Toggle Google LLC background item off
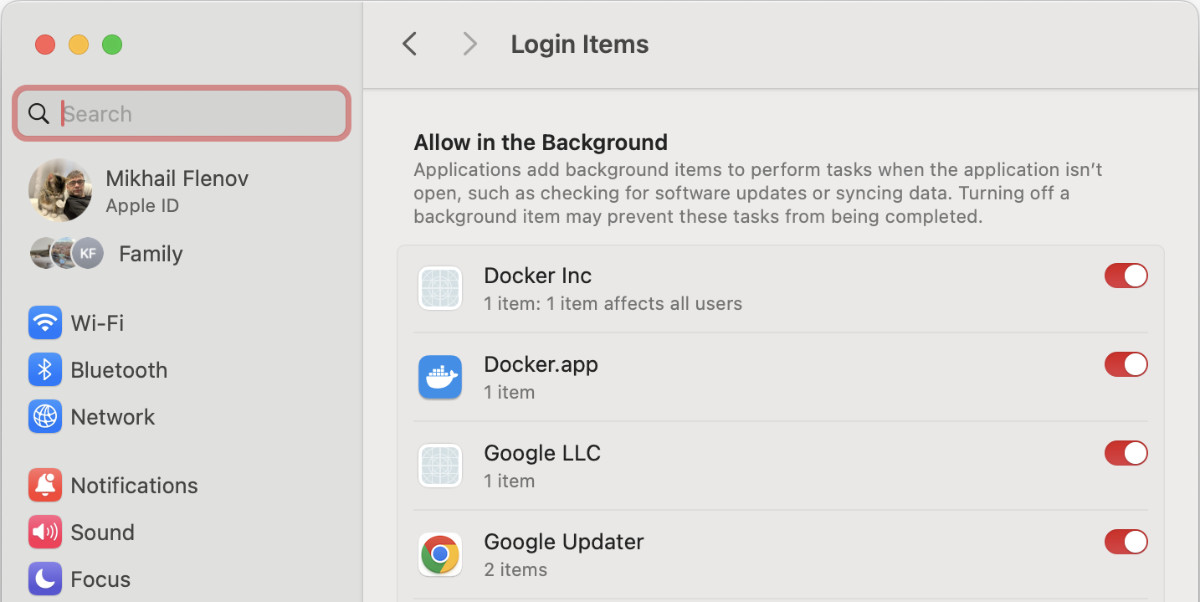The image size is (1200, 602). (1126, 453)
